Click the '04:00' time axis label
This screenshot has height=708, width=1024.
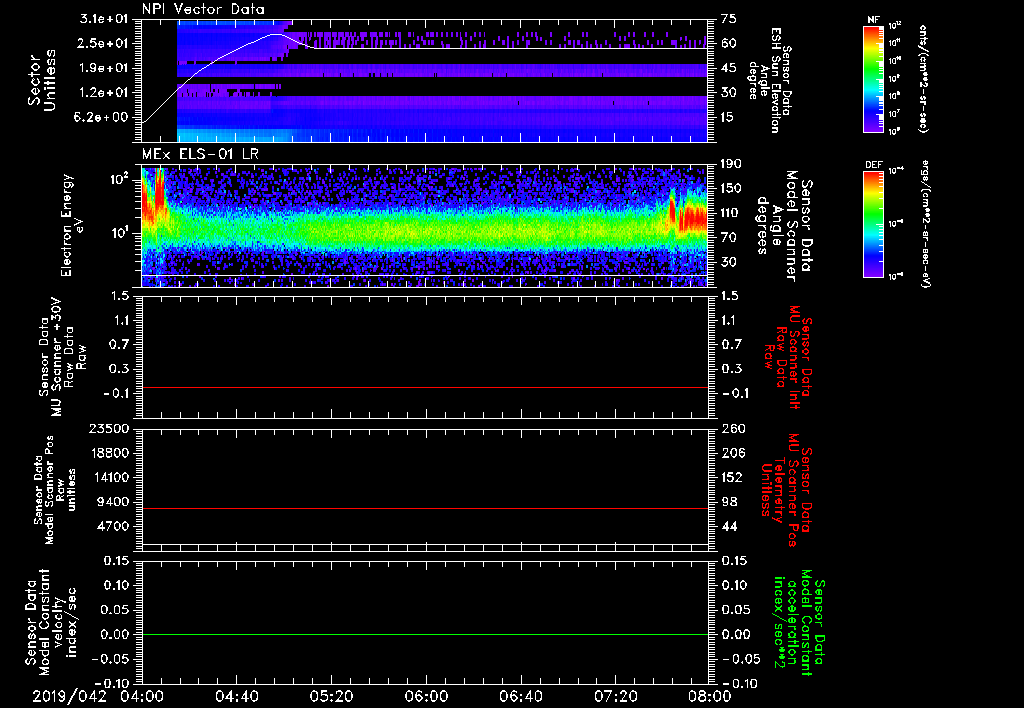(x=142, y=696)
